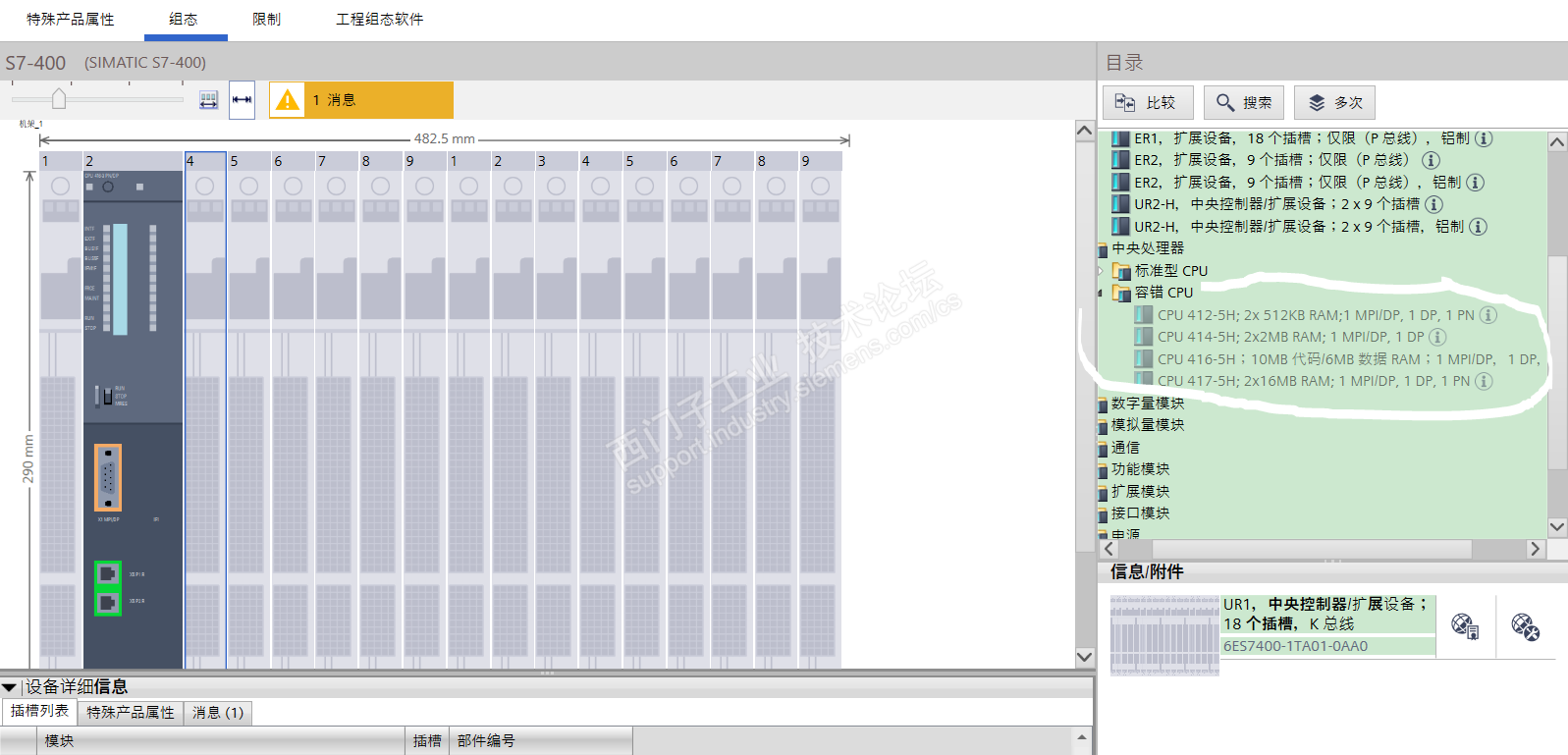Open the 限制 tab

tap(266, 20)
